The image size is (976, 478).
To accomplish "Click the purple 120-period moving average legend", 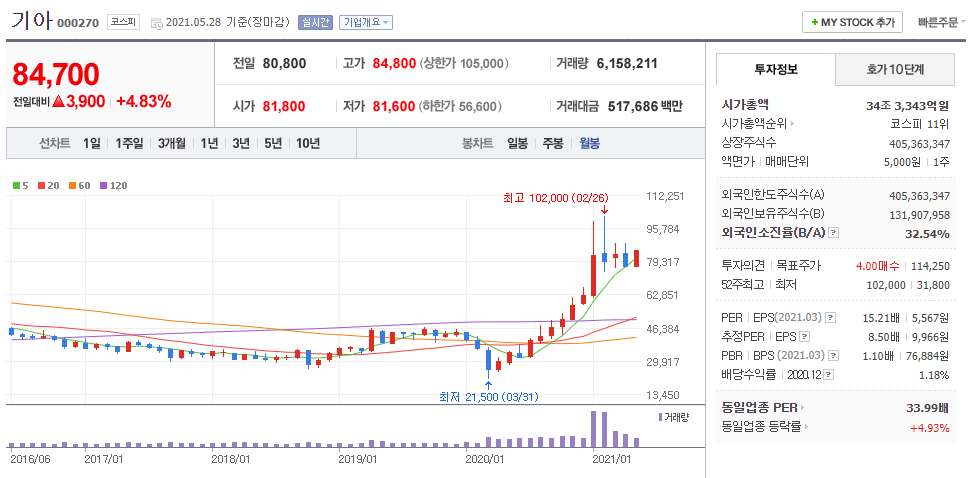I will point(113,185).
